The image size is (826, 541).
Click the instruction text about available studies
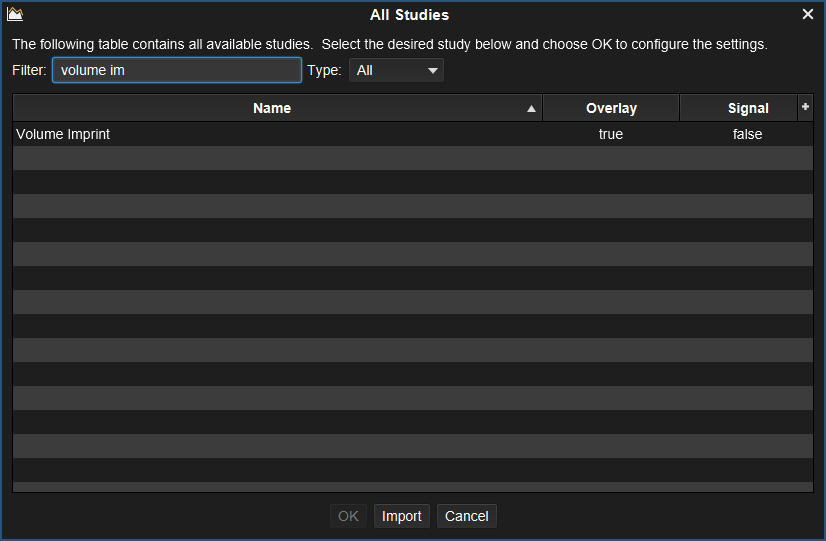389,44
